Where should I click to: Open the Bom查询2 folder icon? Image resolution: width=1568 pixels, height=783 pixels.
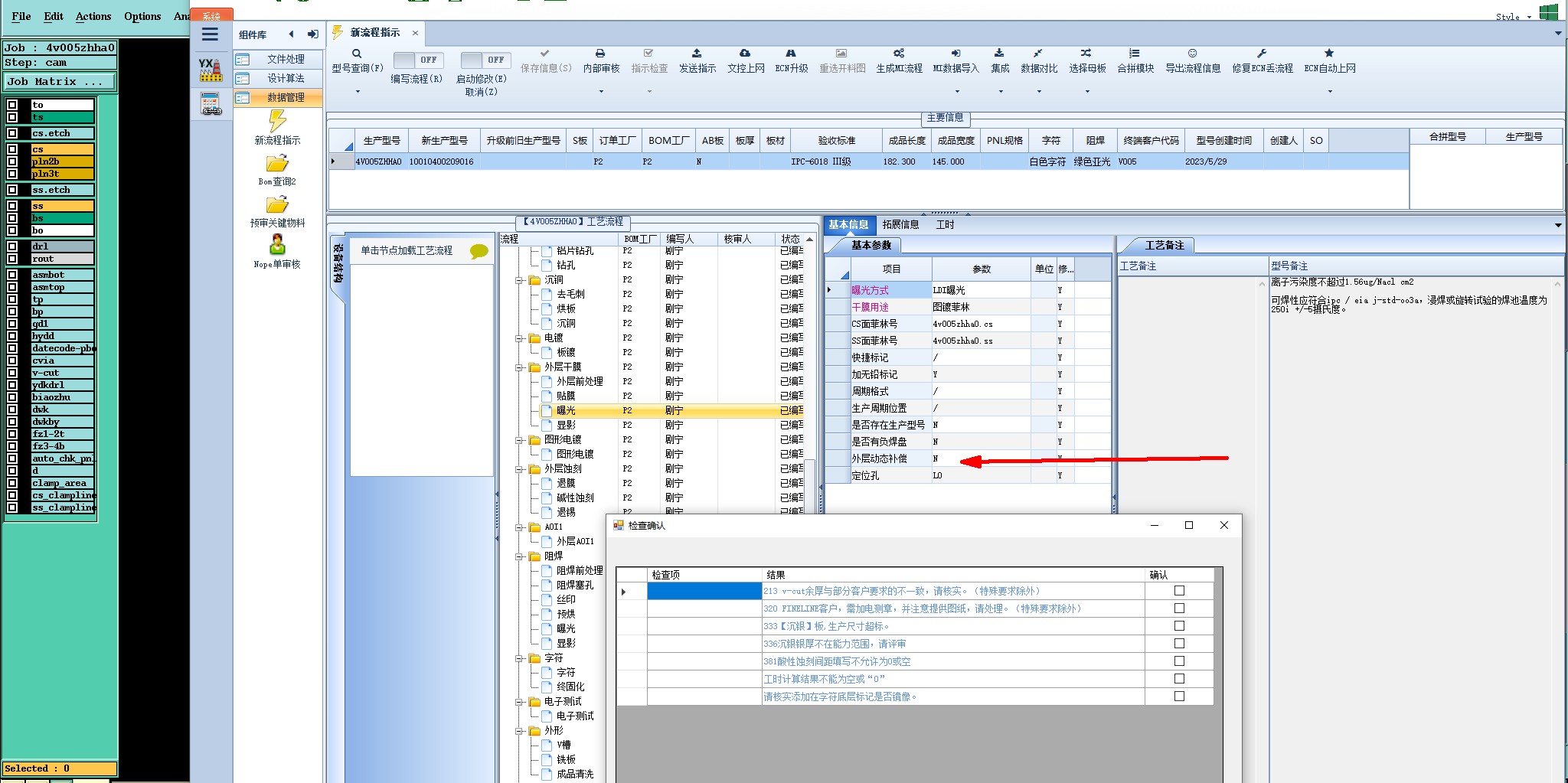(x=277, y=164)
